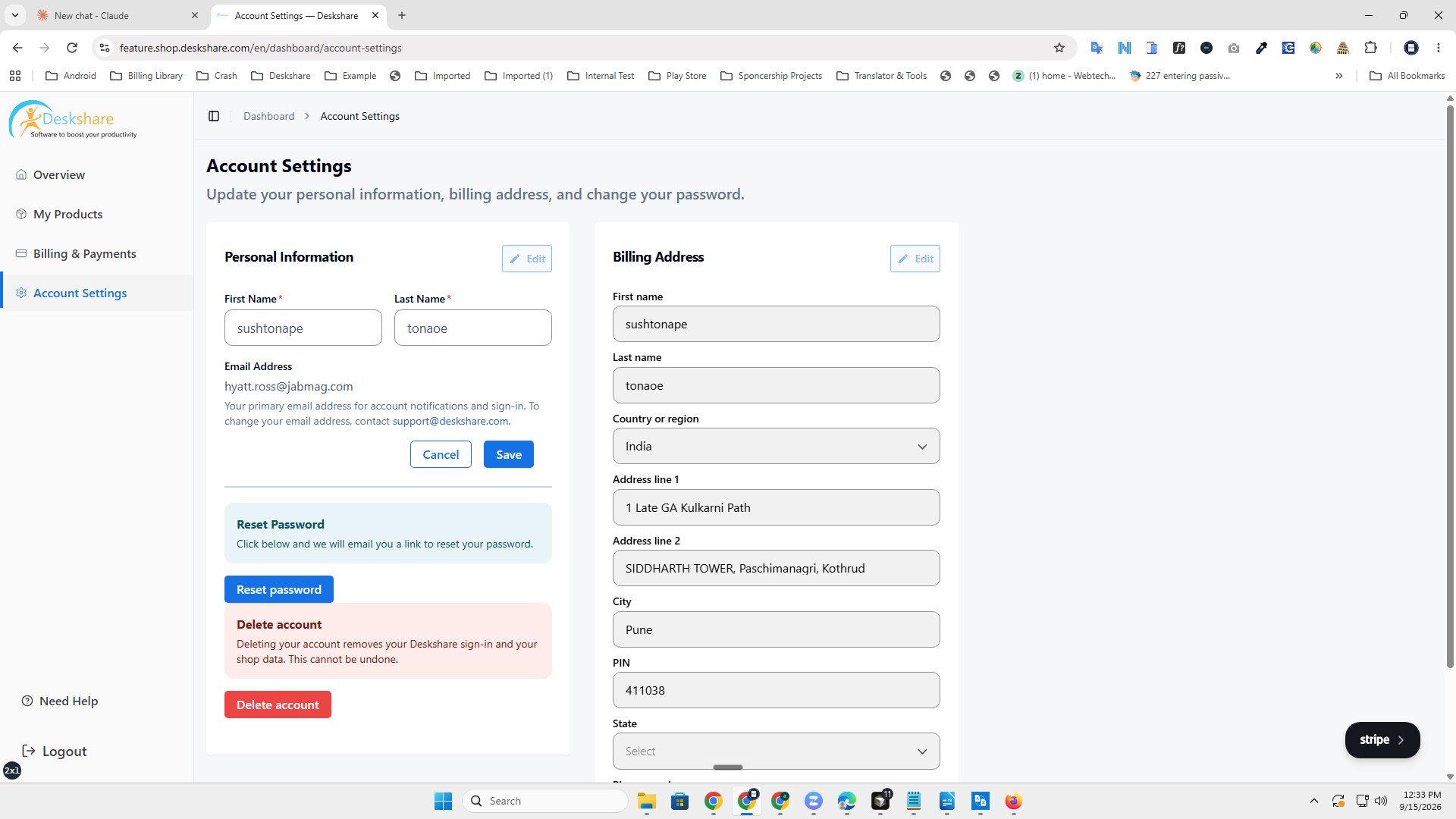The image size is (1456, 819).
Task: Reload the page
Action: tap(72, 48)
